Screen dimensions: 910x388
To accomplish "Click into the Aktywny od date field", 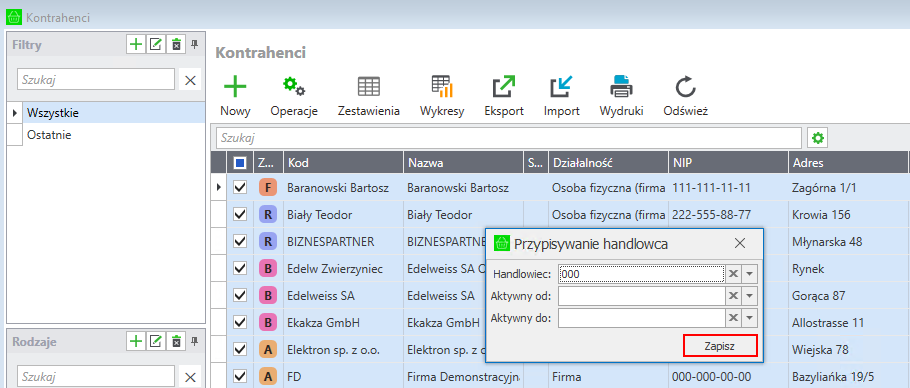I will [641, 296].
